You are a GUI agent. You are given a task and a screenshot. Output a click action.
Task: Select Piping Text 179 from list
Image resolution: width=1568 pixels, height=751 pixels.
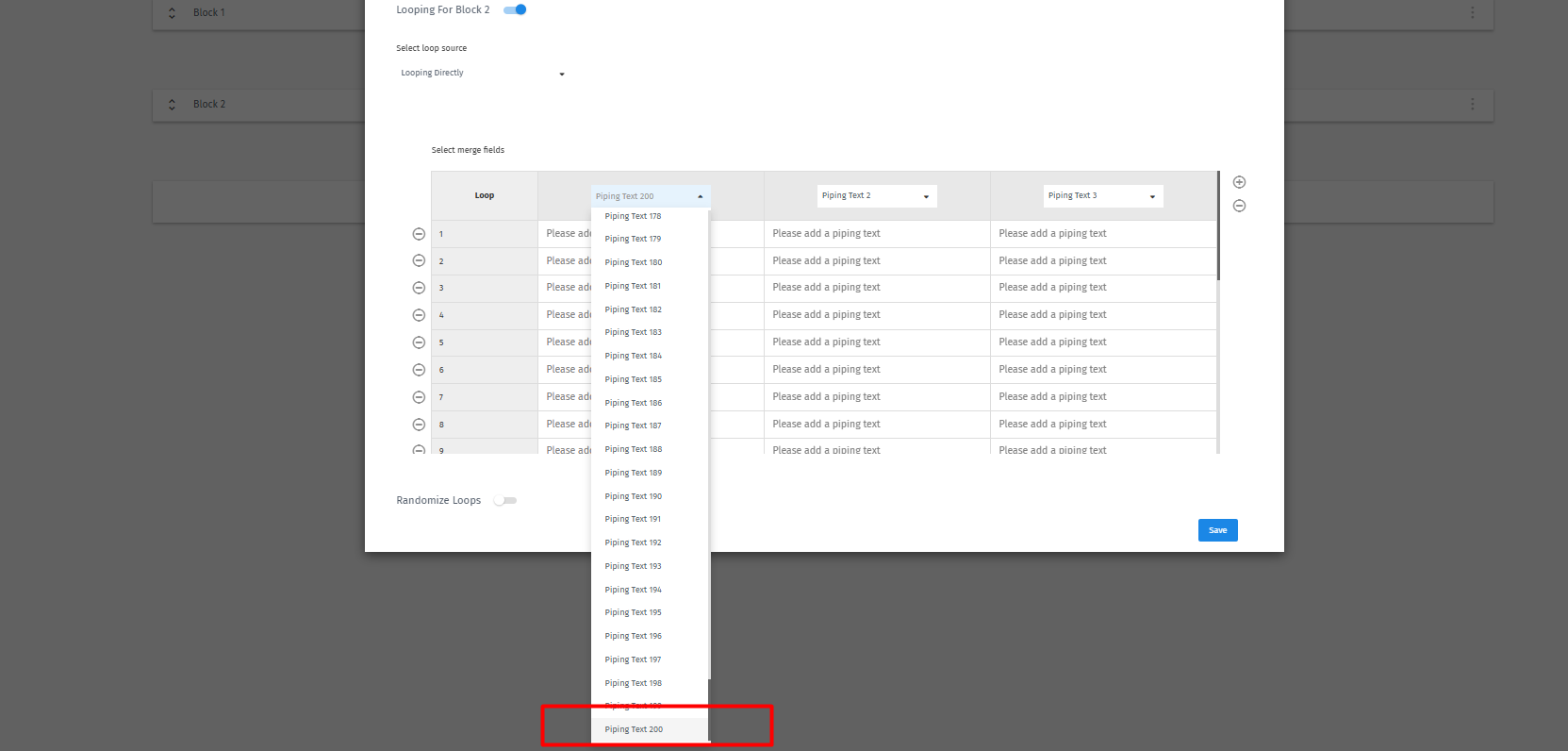click(650, 239)
